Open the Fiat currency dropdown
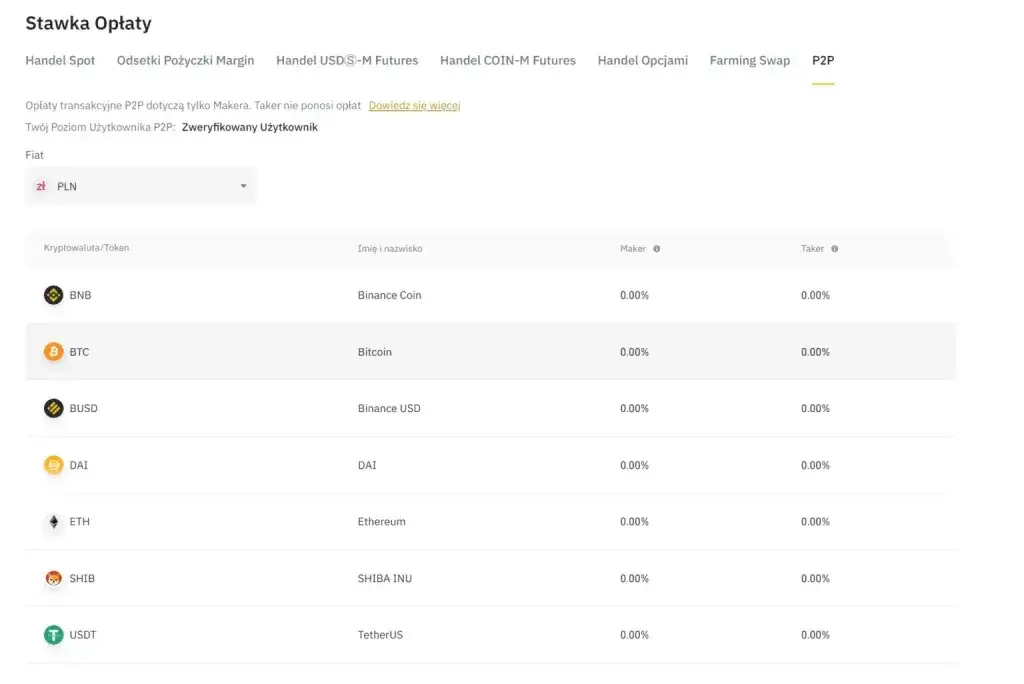 coord(140,186)
